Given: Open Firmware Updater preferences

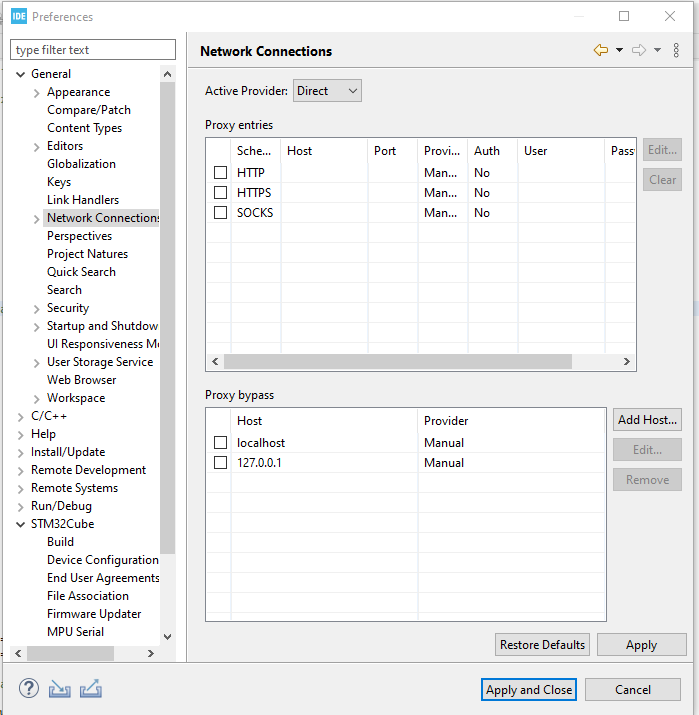Looking at the screenshot, I should 94,614.
